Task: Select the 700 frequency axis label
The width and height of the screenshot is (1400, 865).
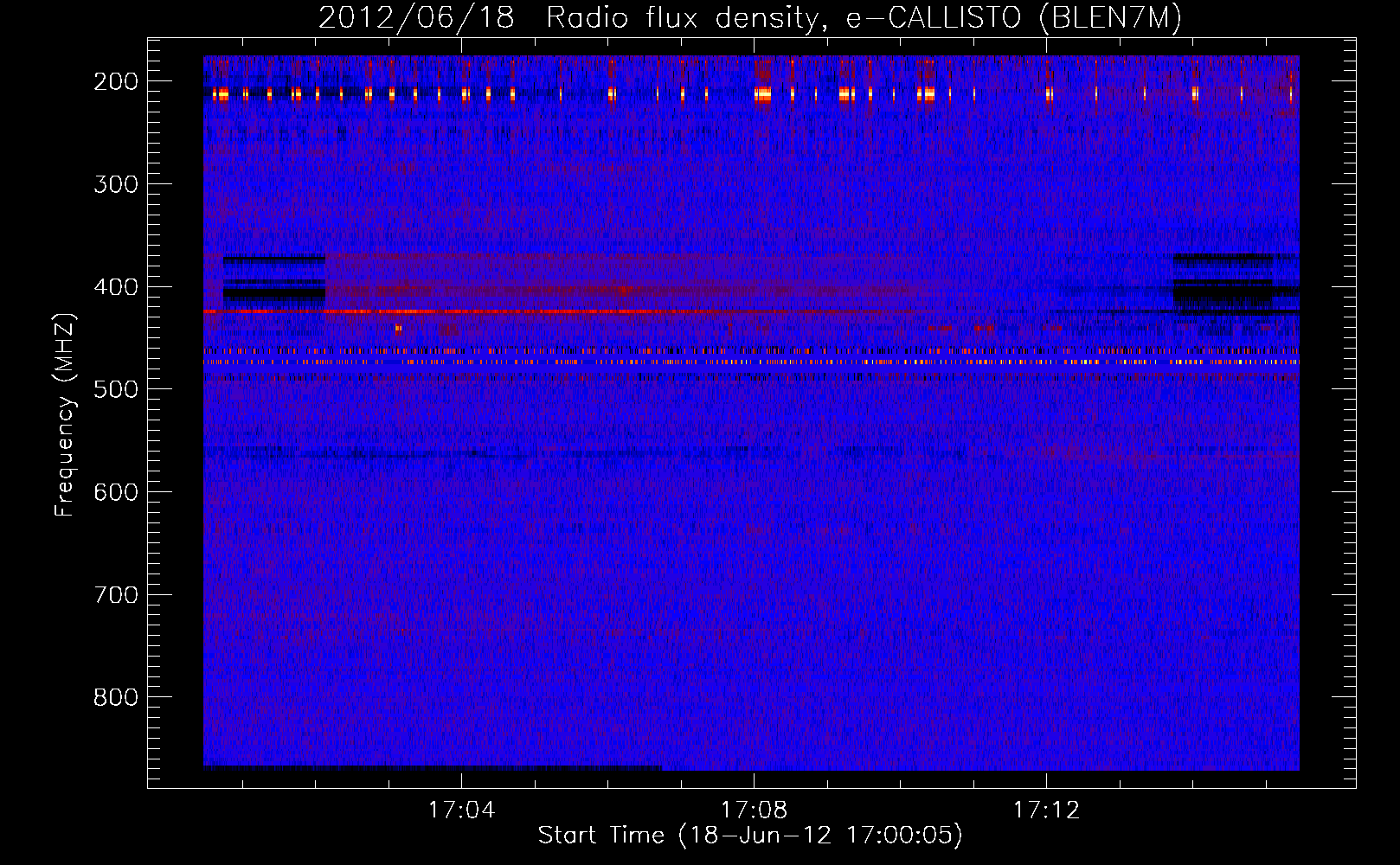Action: (x=116, y=595)
